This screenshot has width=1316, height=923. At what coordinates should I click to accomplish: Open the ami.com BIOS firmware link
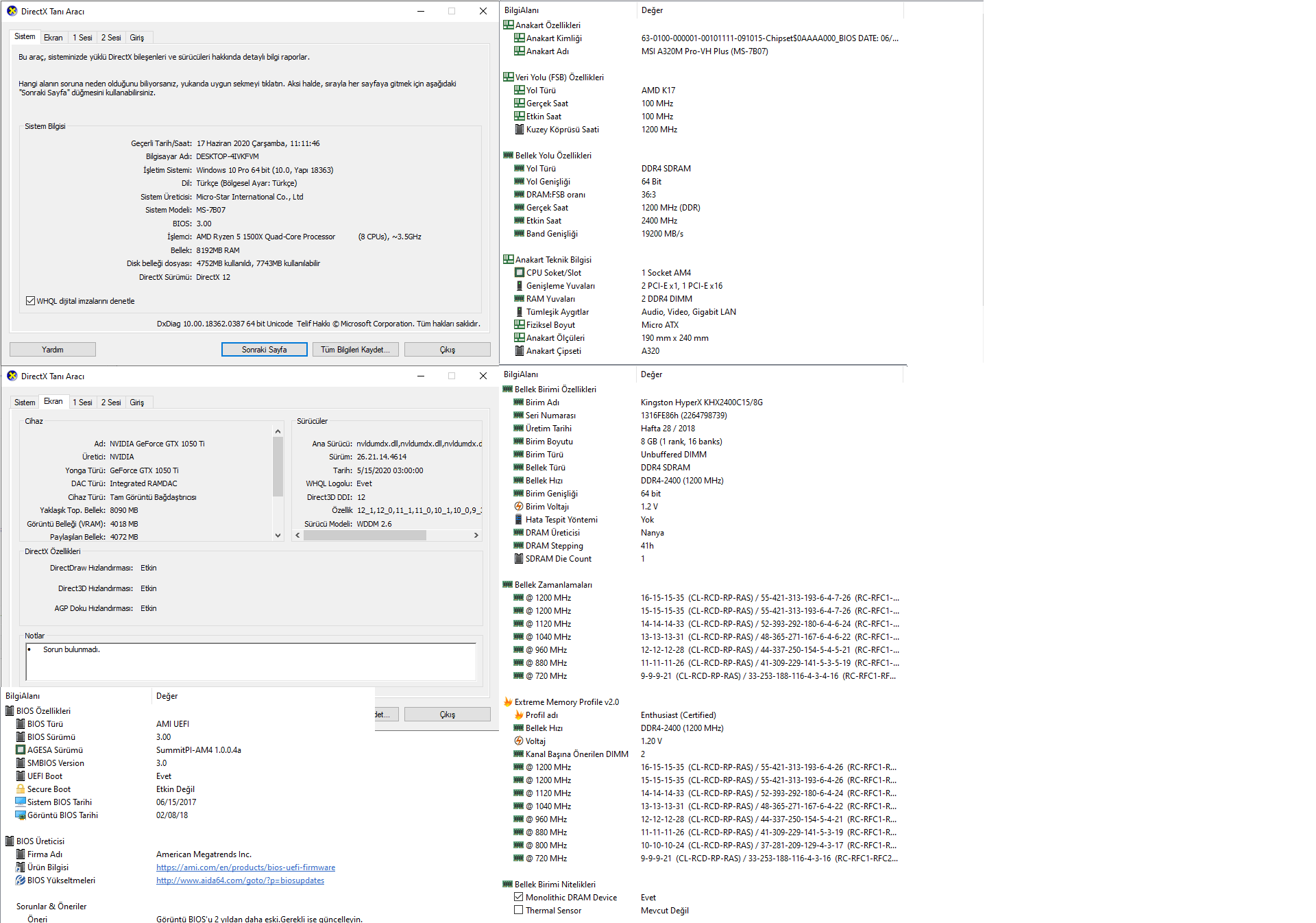[245, 867]
